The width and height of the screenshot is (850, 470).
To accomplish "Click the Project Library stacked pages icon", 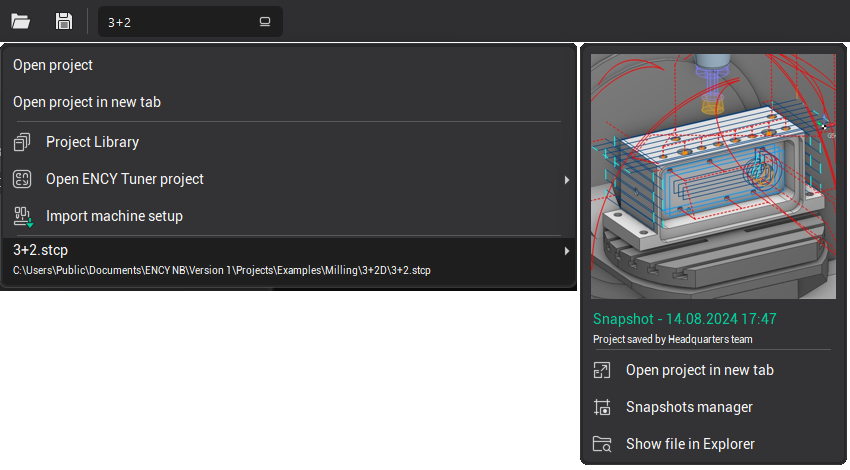I will 23,142.
